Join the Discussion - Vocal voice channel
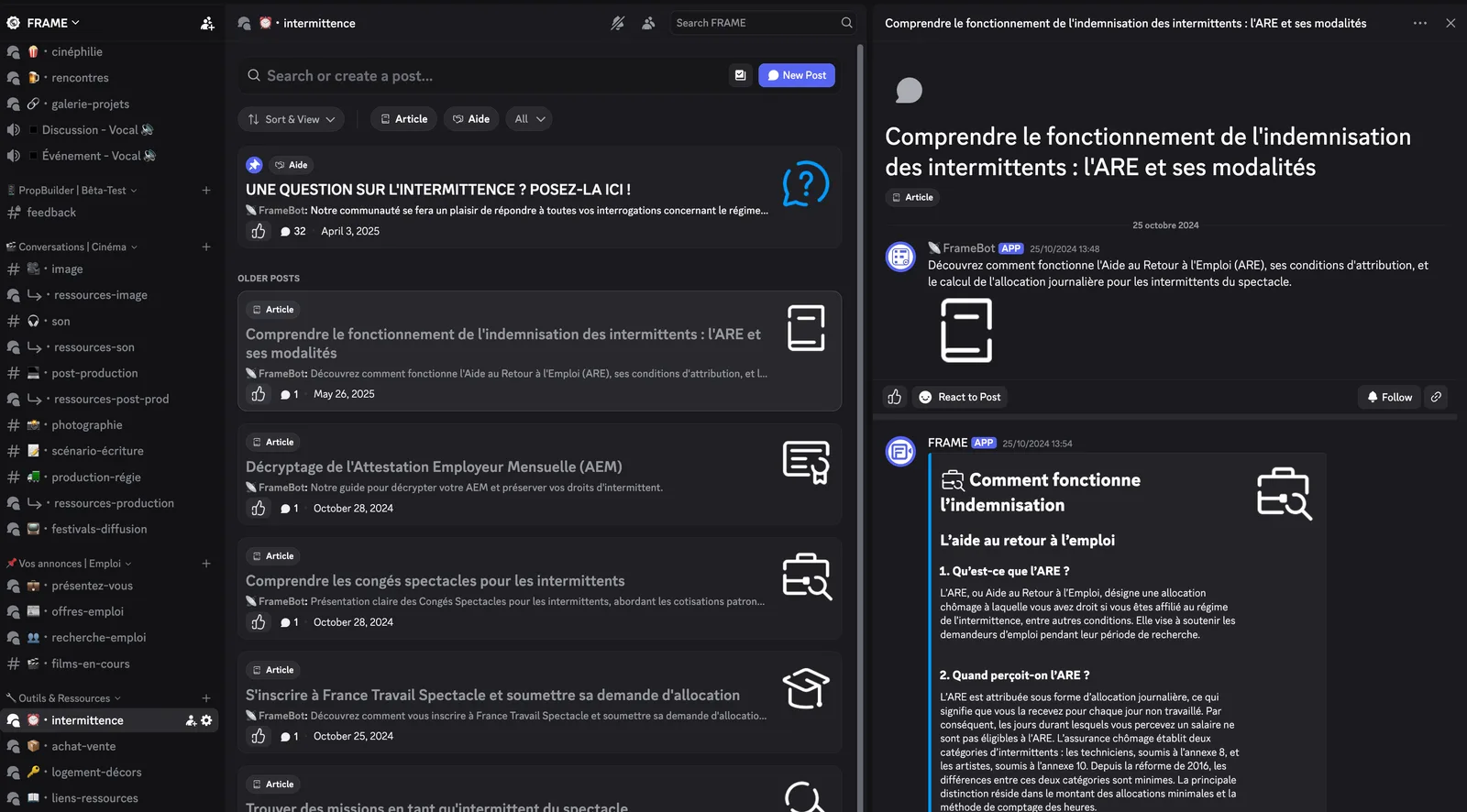Viewport: 1467px width, 812px height. click(110, 130)
